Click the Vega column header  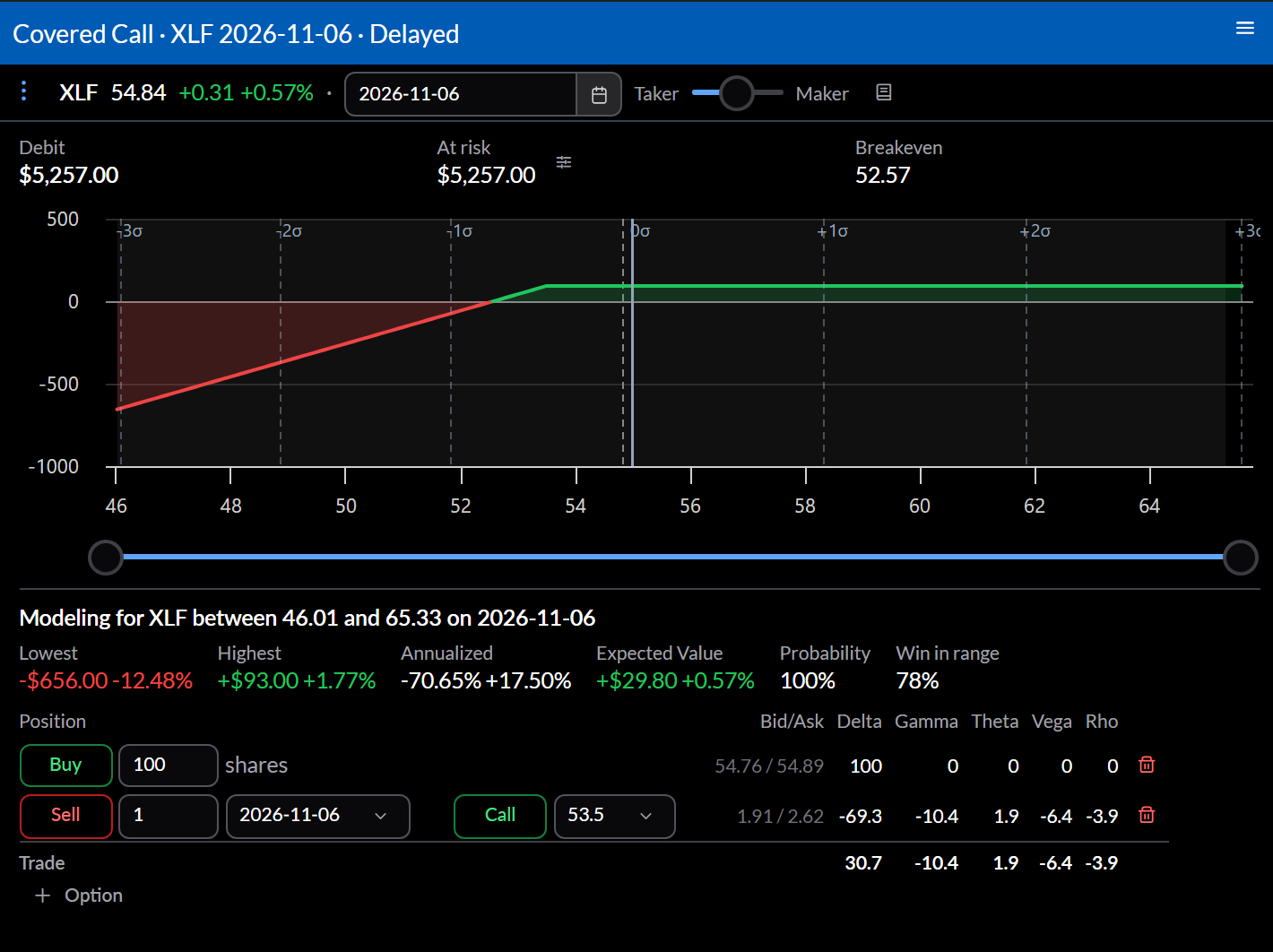coord(1052,722)
